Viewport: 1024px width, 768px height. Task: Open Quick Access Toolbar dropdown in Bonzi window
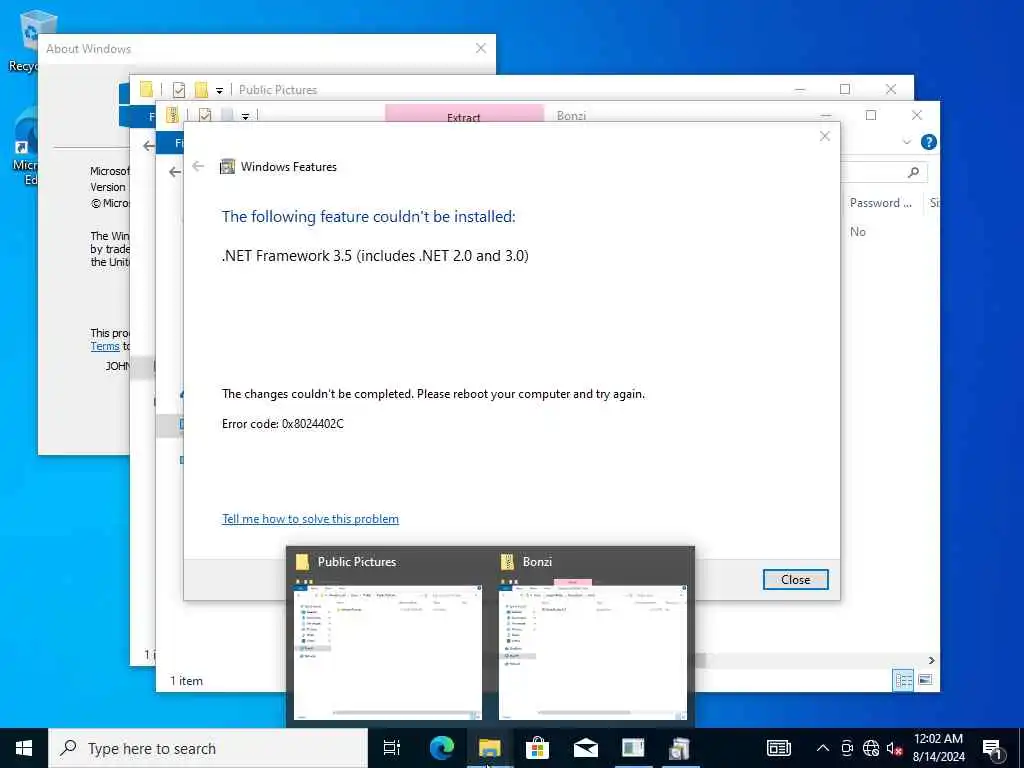tap(246, 116)
